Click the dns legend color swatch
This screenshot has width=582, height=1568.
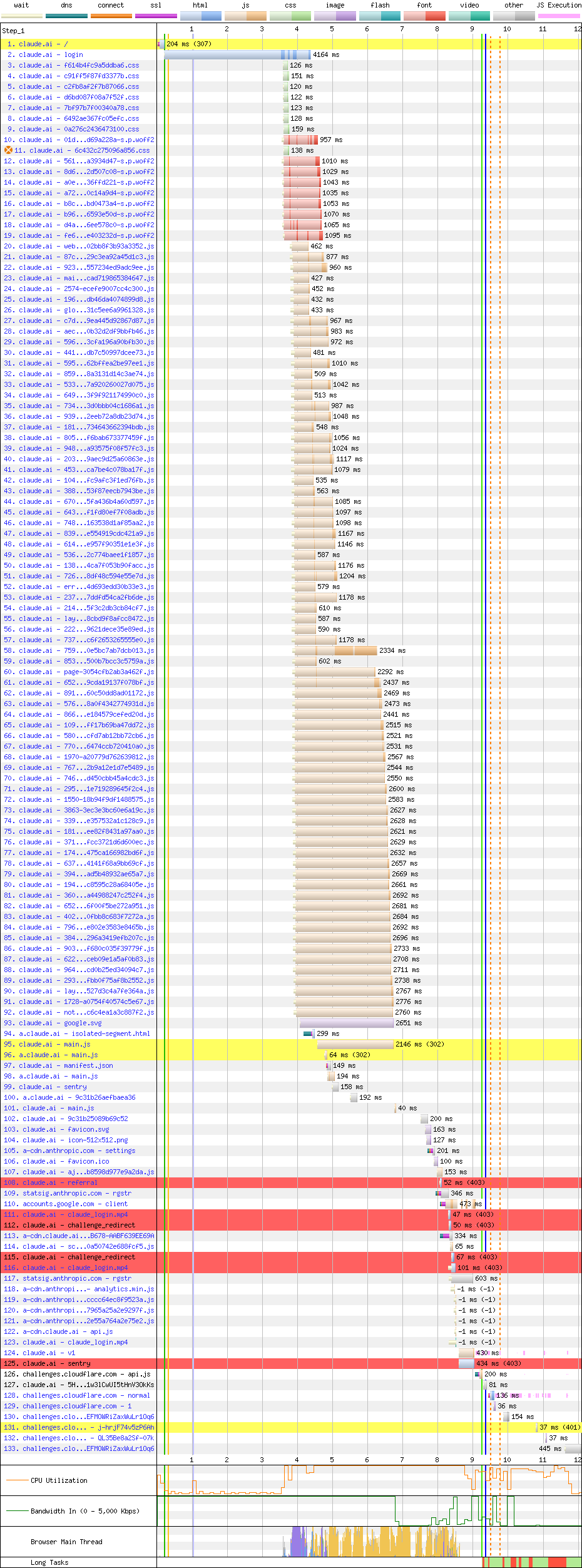[66, 16]
